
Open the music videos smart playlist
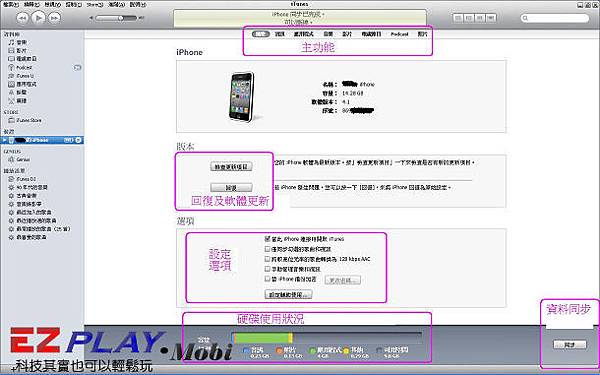[25, 204]
